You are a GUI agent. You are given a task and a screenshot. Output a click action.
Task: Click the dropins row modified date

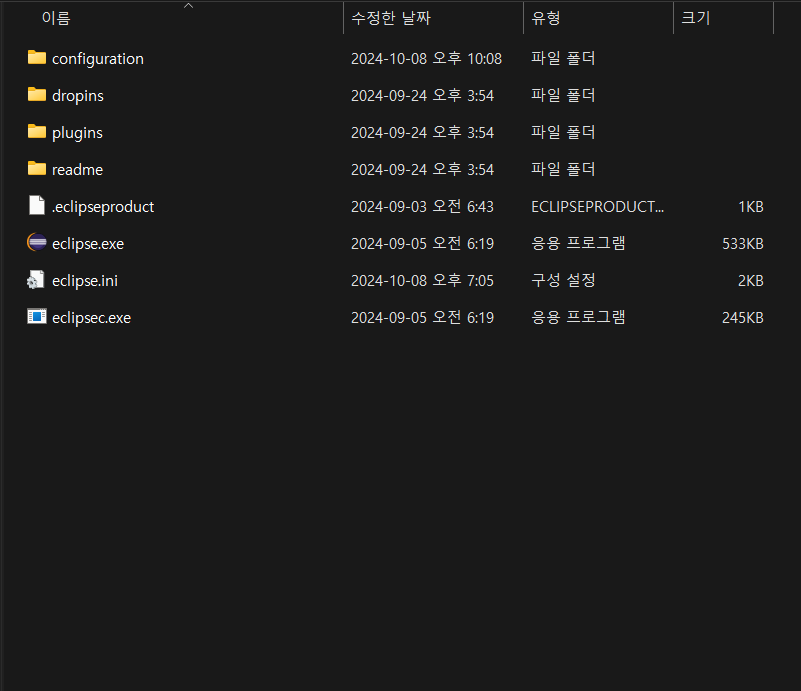click(x=422, y=96)
